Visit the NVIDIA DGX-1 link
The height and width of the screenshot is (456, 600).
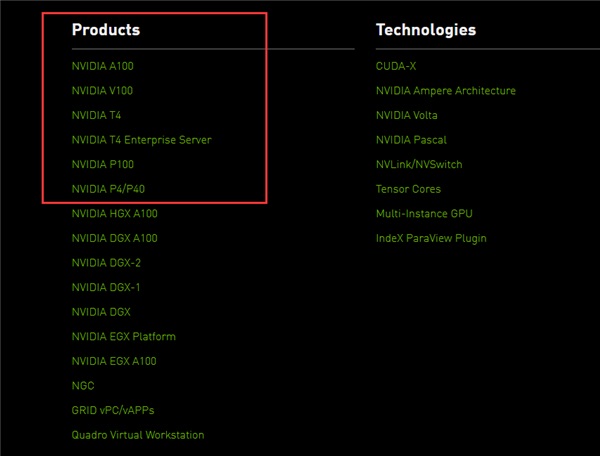pos(106,287)
